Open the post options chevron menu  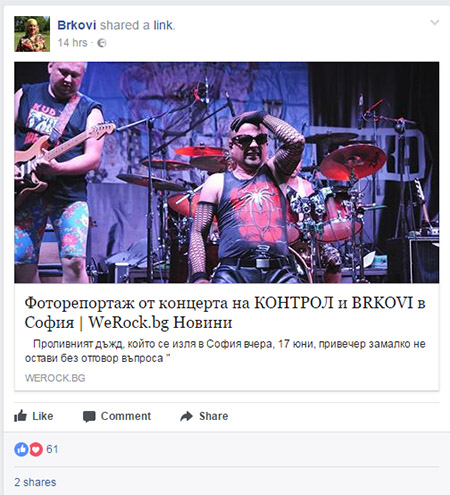434,23
